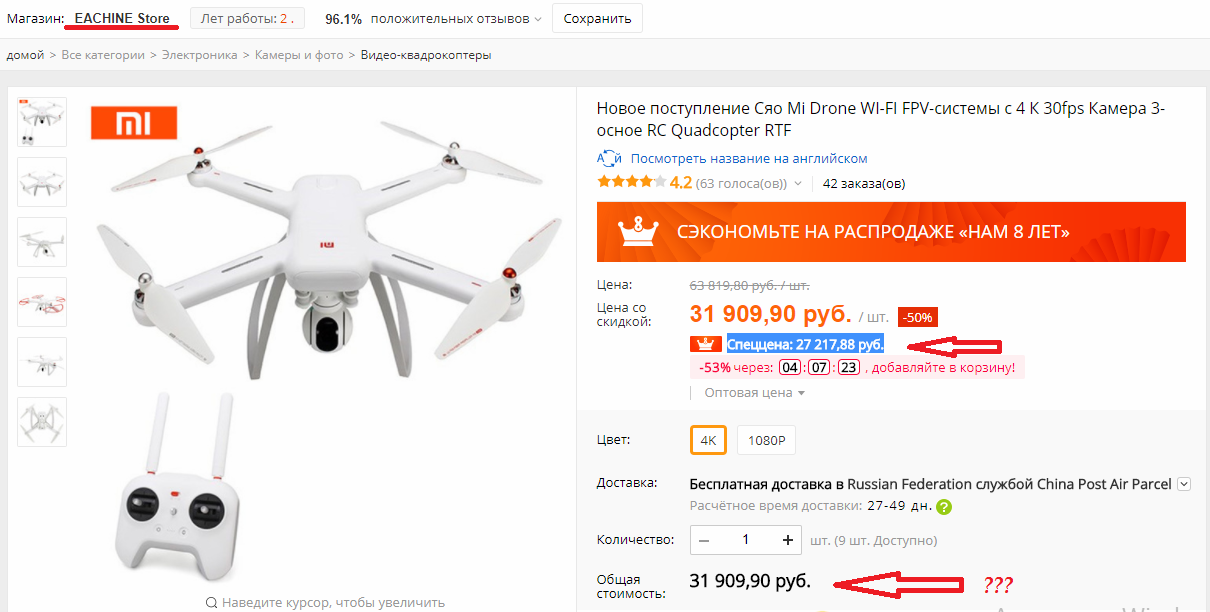
Task: Expand the rating votes dropdown arrow
Action: (798, 183)
